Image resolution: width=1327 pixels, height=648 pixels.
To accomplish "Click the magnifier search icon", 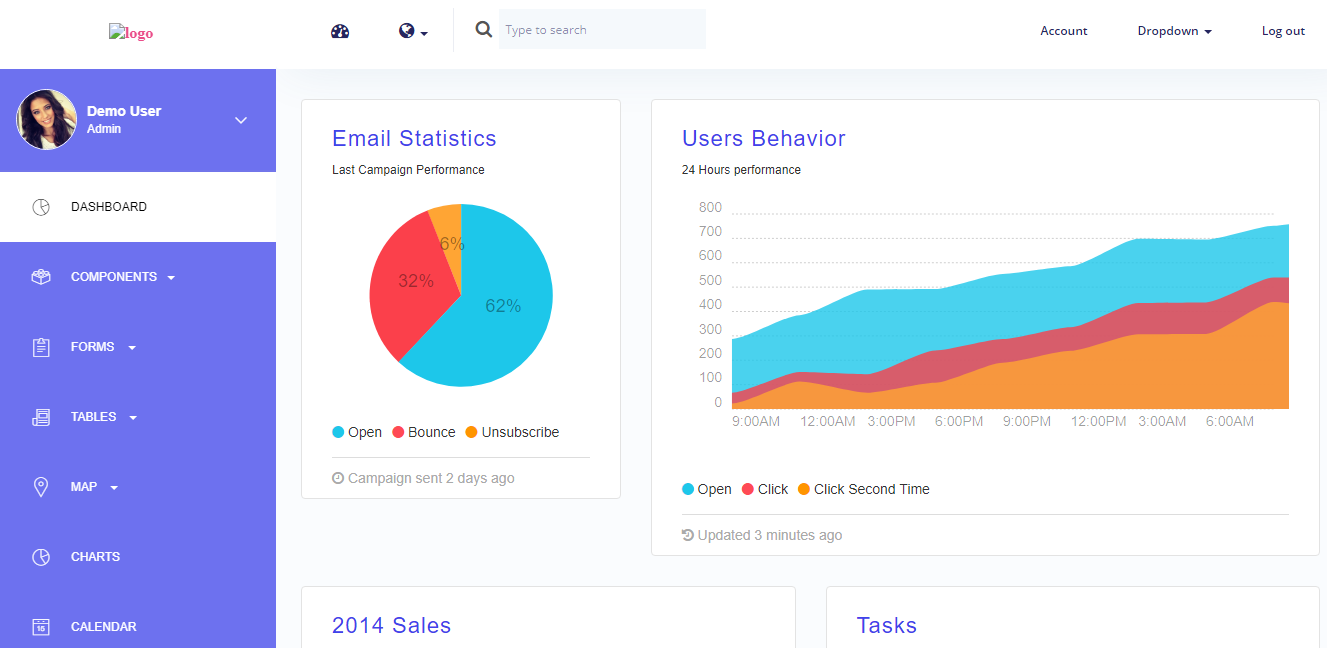I will pos(484,30).
